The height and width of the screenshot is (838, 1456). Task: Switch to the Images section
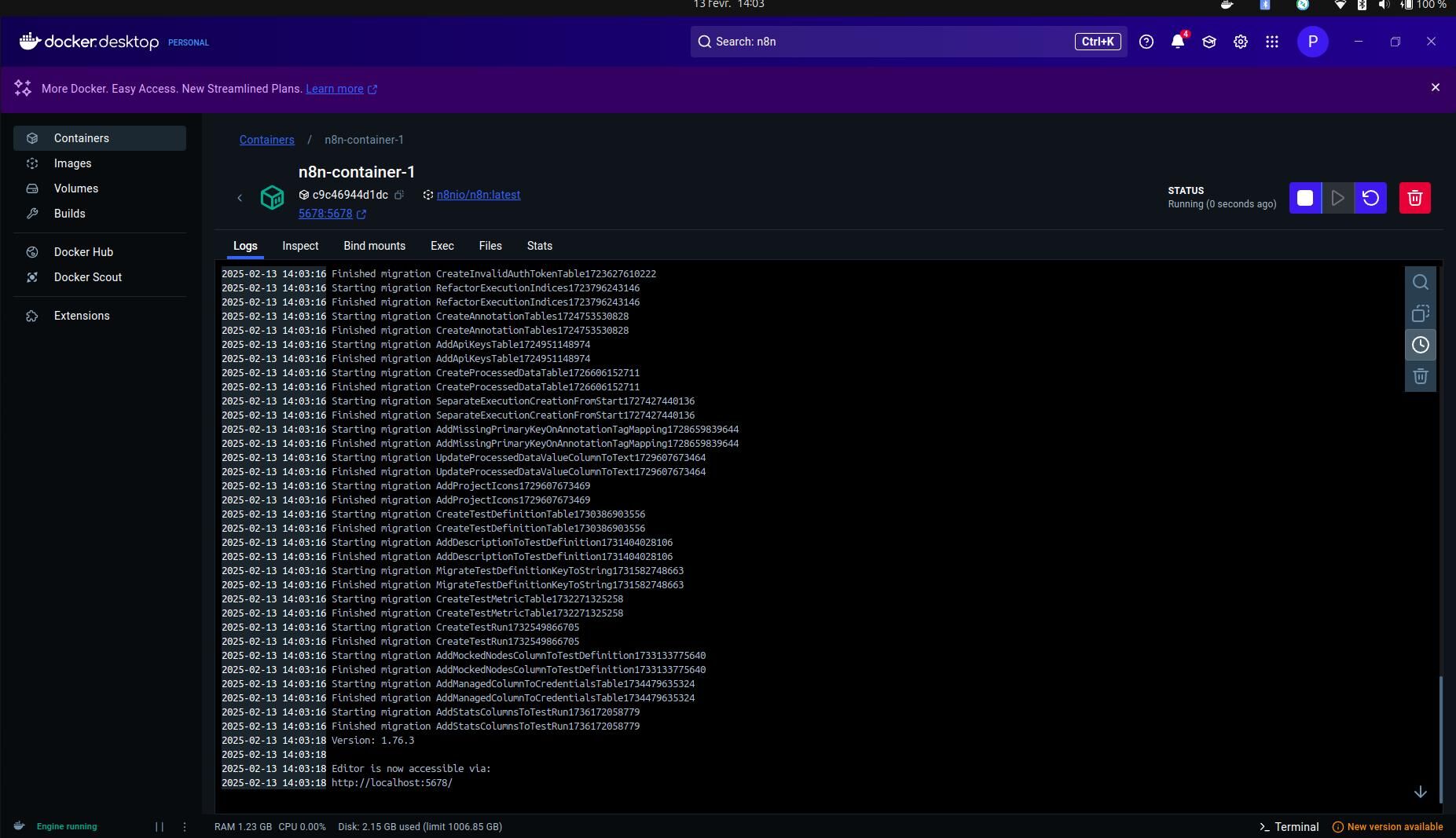[x=72, y=163]
